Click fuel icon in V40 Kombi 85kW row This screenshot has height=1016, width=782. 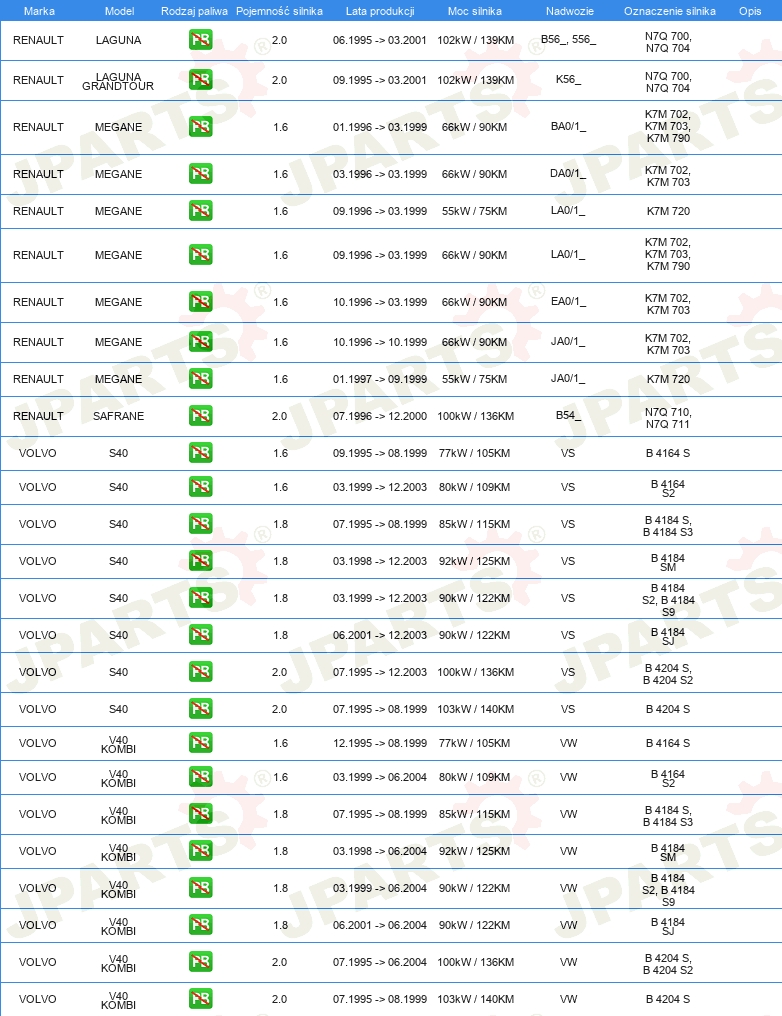[x=201, y=813]
